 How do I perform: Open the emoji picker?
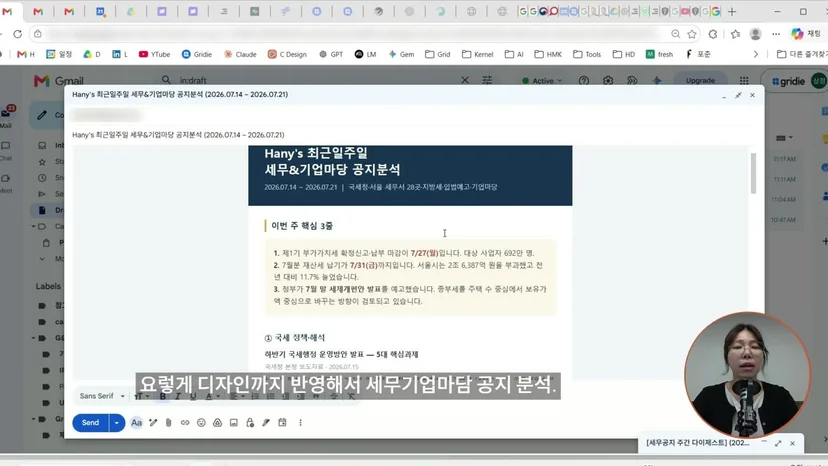[201, 423]
